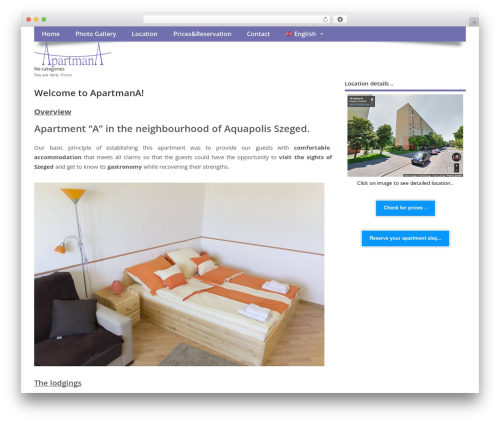Open the Home menu item

click(x=51, y=34)
